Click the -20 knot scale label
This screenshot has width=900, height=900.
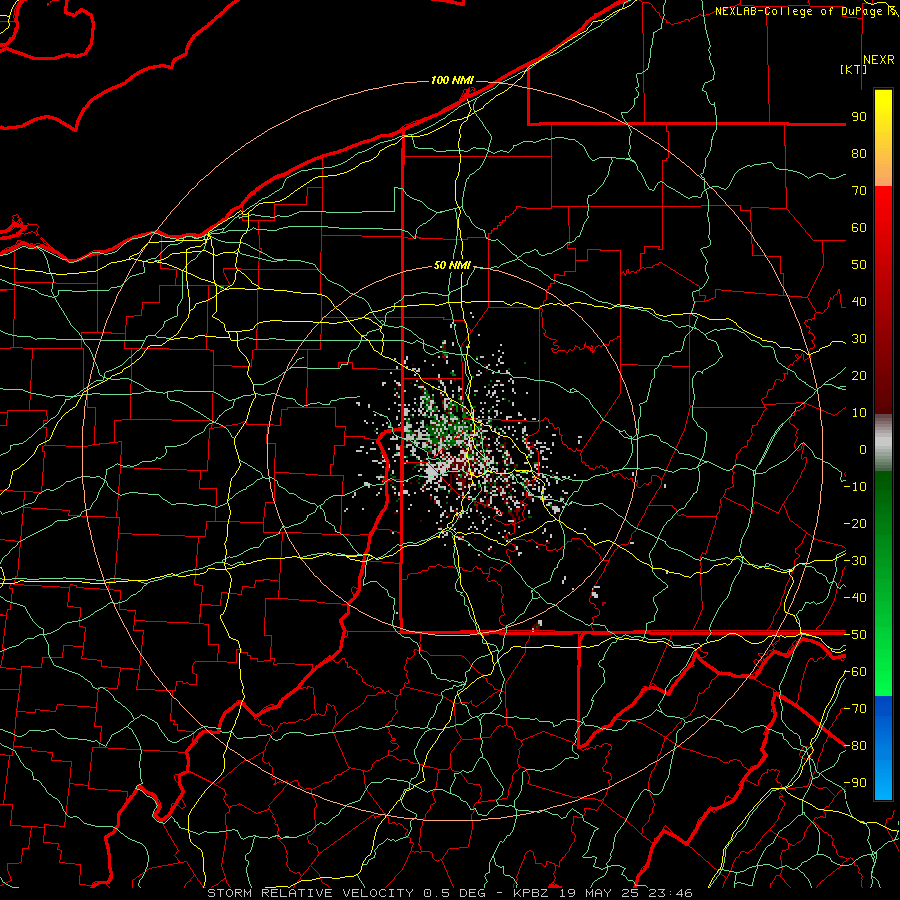point(855,524)
